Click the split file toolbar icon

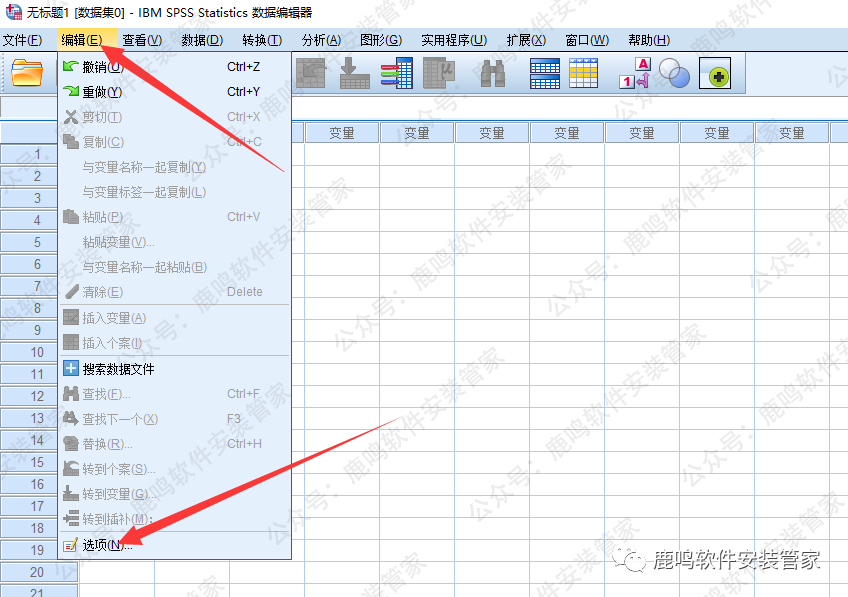tap(545, 73)
